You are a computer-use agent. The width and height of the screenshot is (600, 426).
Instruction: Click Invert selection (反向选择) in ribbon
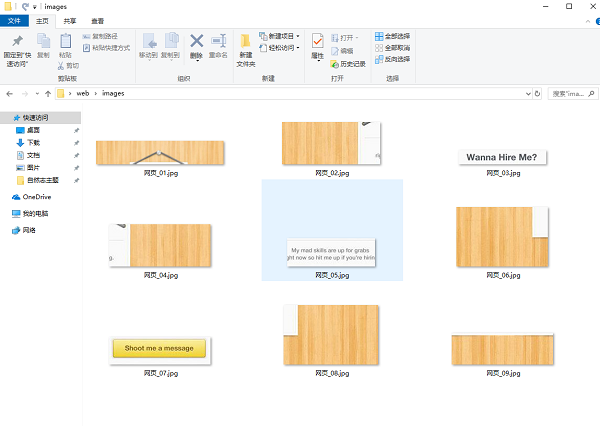pyautogui.click(x=397, y=59)
